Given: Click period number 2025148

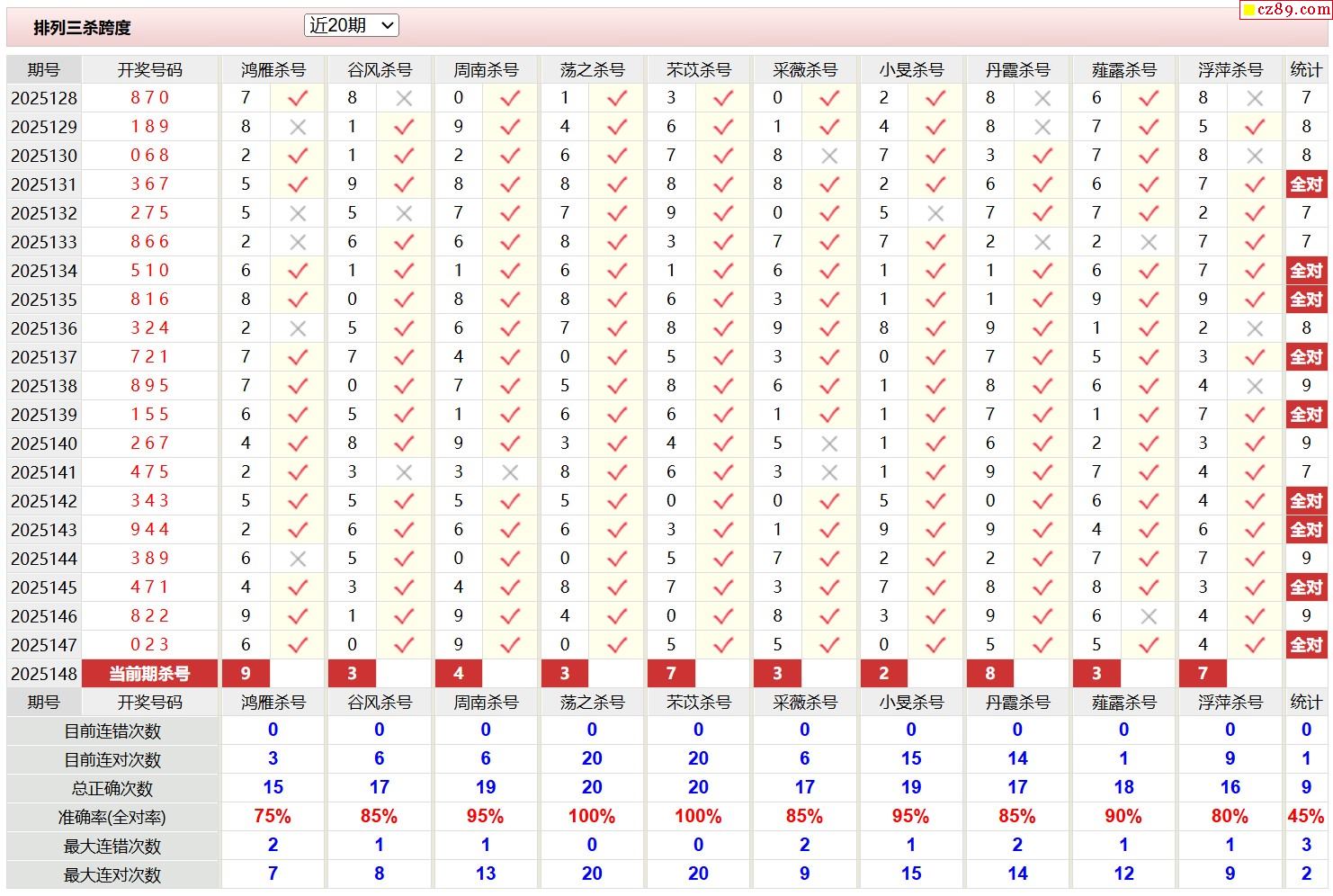Looking at the screenshot, I should coord(44,674).
